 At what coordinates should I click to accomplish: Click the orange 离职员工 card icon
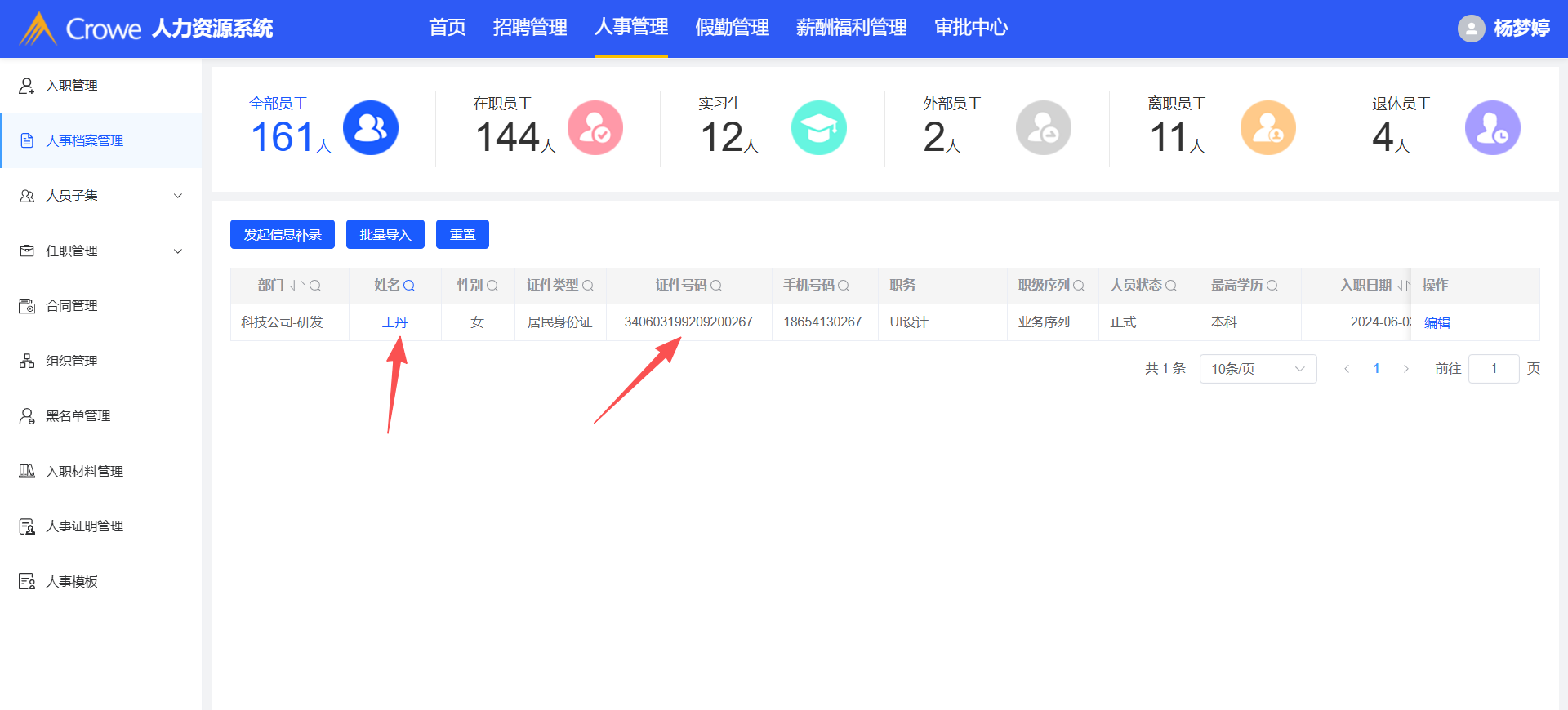tap(1268, 128)
